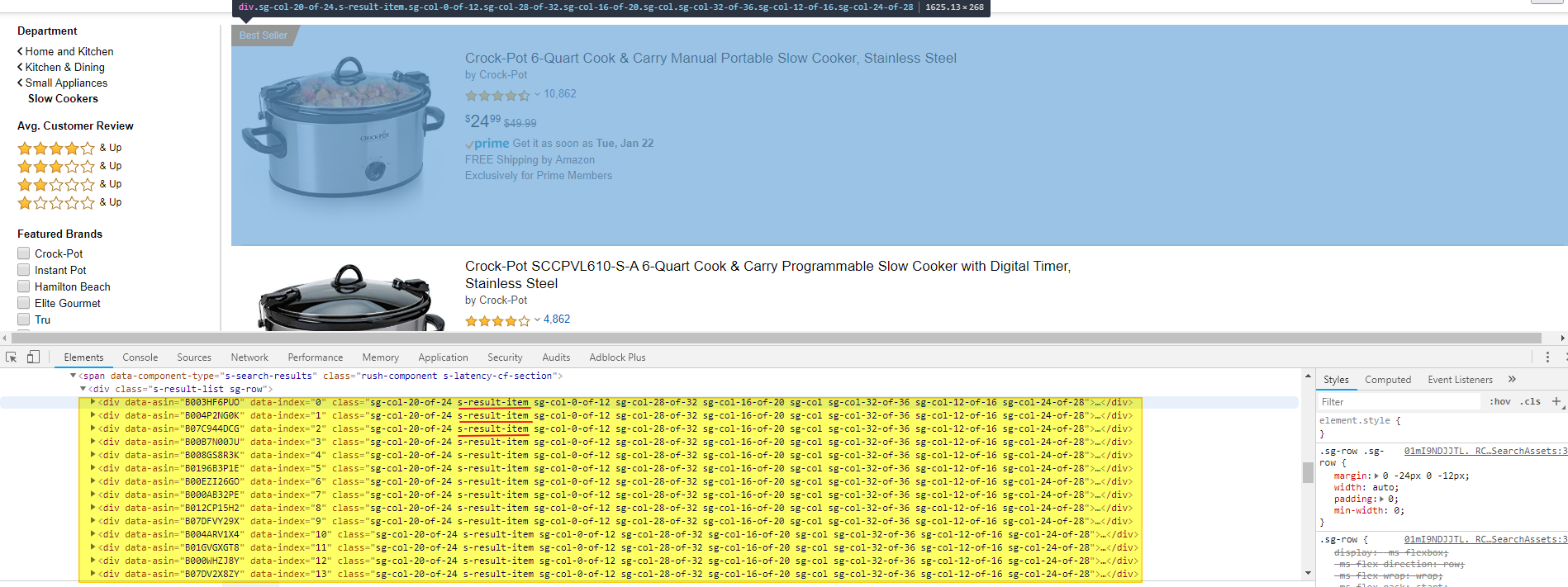The width and height of the screenshot is (1568, 587).
Task: Expand the div with data-asin B004P2NG0K
Action: [93, 415]
